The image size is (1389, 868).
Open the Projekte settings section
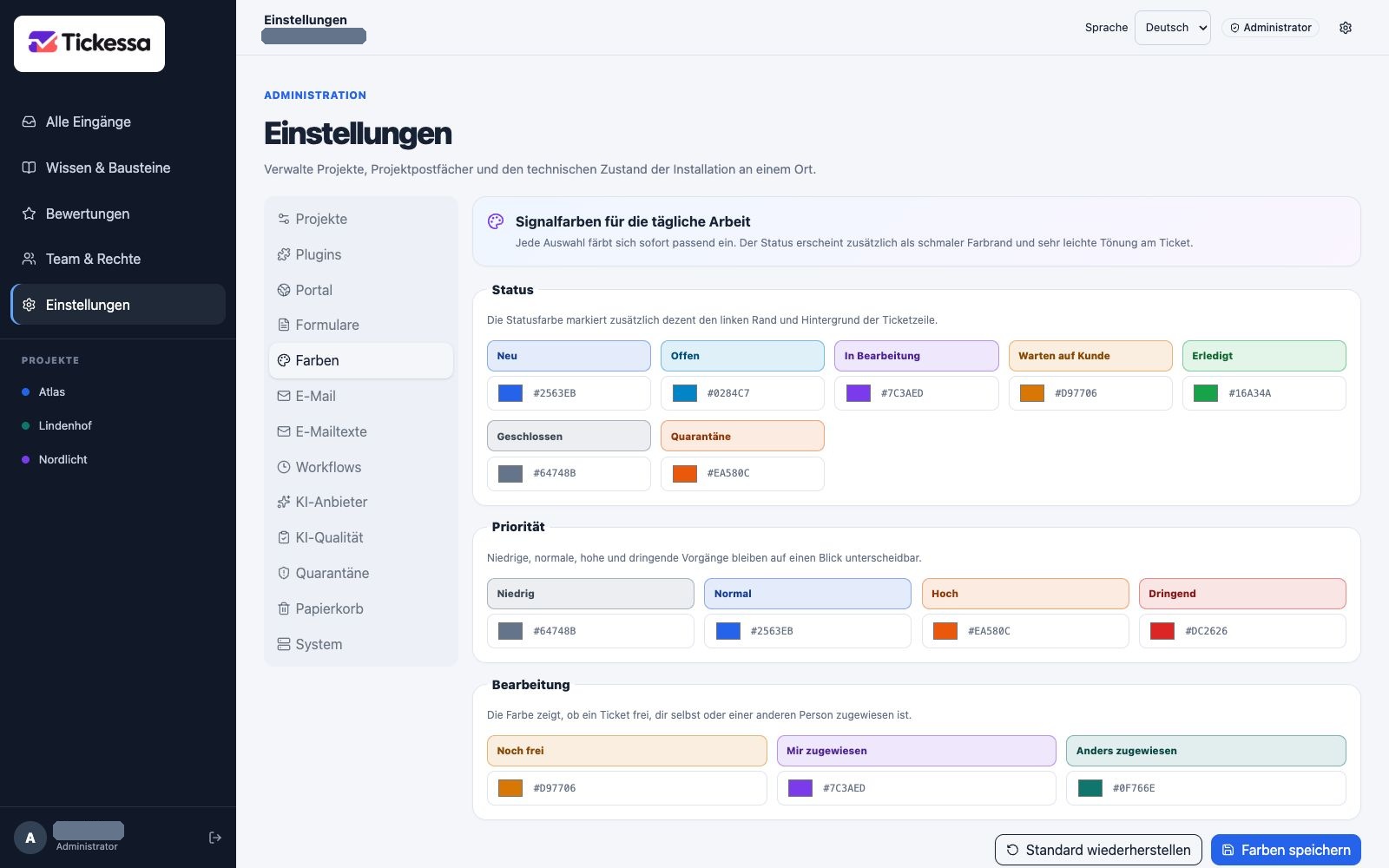(361, 219)
